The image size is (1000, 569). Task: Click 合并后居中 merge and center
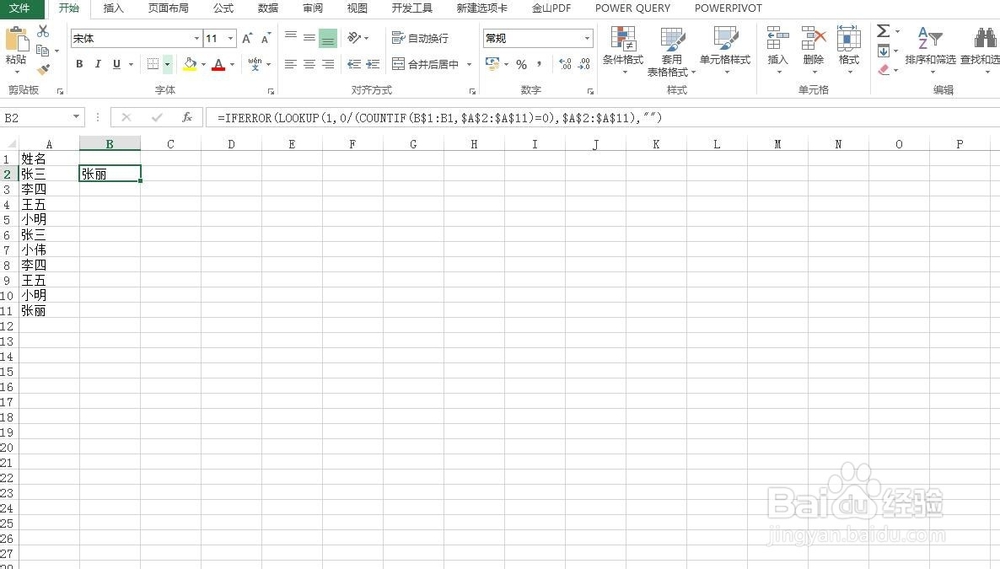425,64
